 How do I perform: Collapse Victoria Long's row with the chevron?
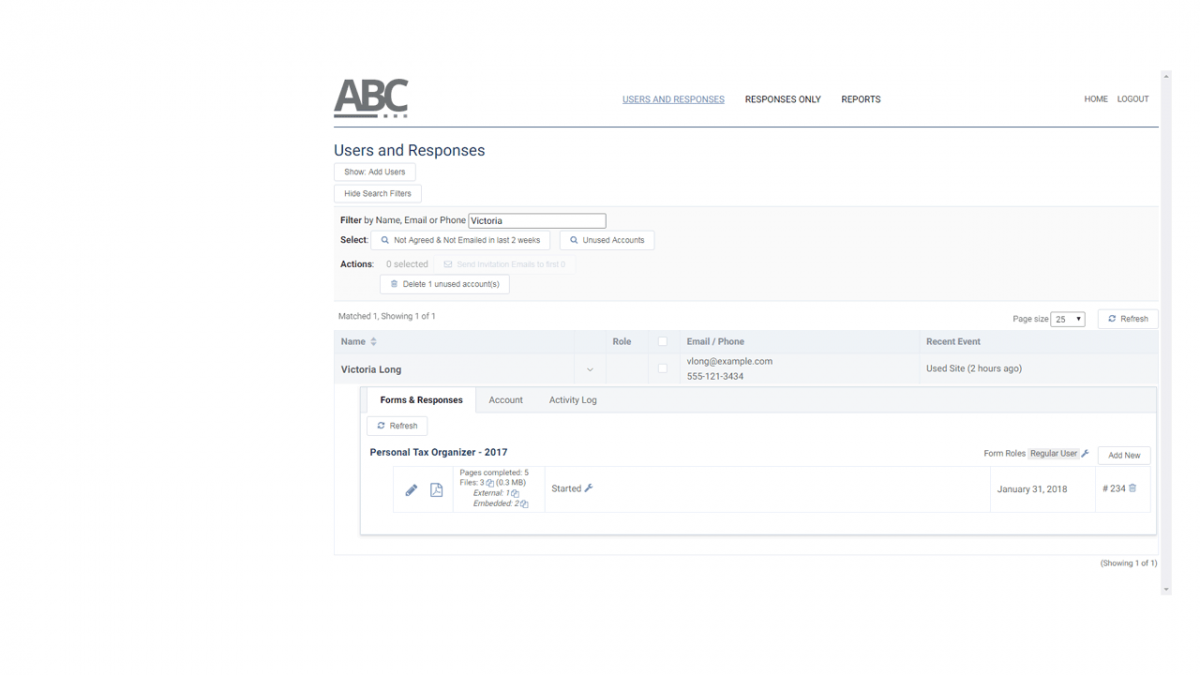click(x=590, y=370)
